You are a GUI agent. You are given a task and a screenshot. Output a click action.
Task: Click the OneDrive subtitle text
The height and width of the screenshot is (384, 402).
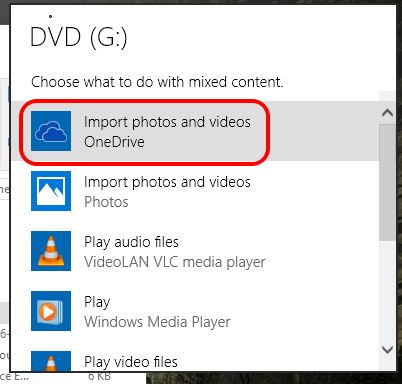[x=114, y=142]
